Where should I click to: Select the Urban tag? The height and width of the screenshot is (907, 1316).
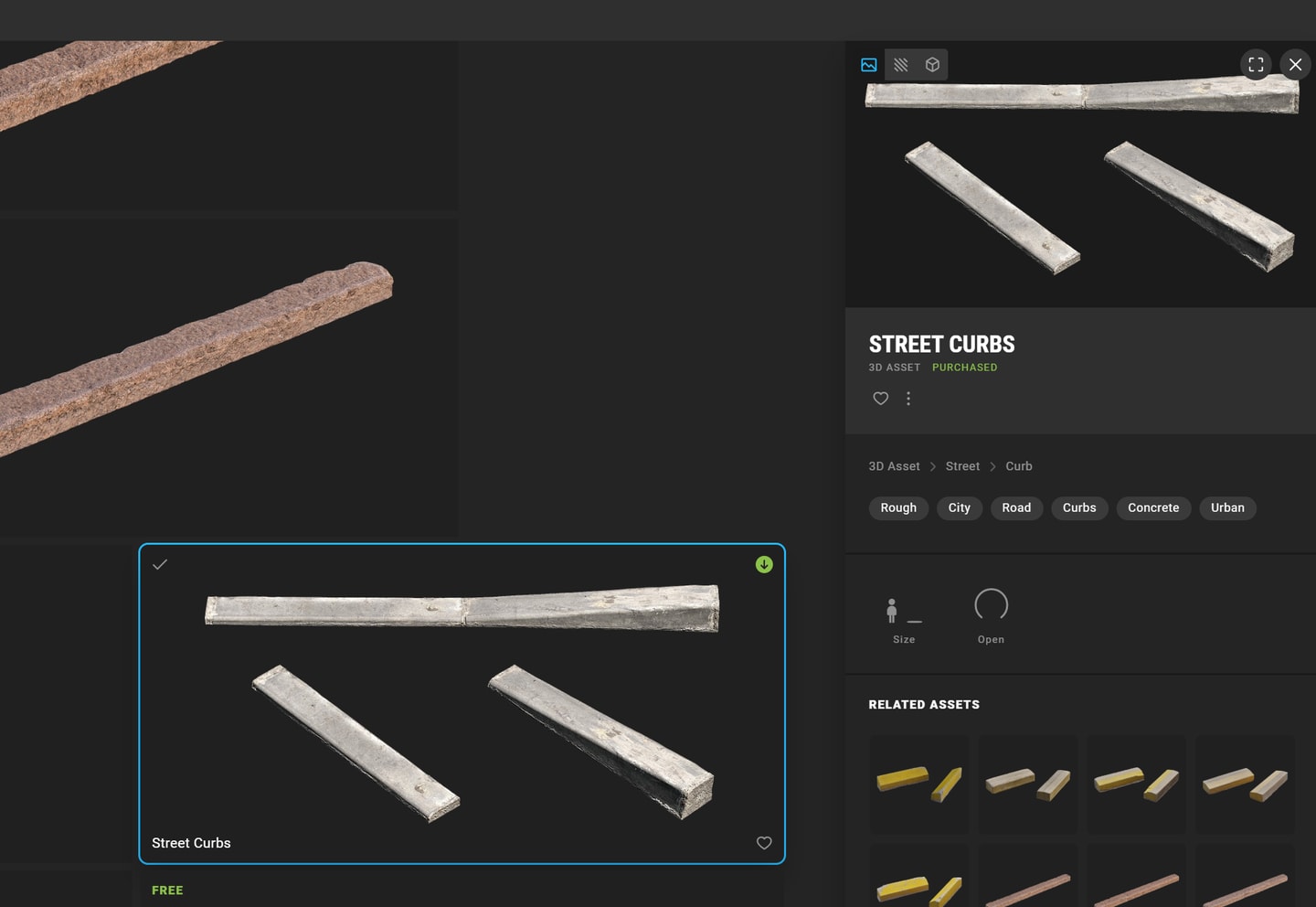[1227, 508]
